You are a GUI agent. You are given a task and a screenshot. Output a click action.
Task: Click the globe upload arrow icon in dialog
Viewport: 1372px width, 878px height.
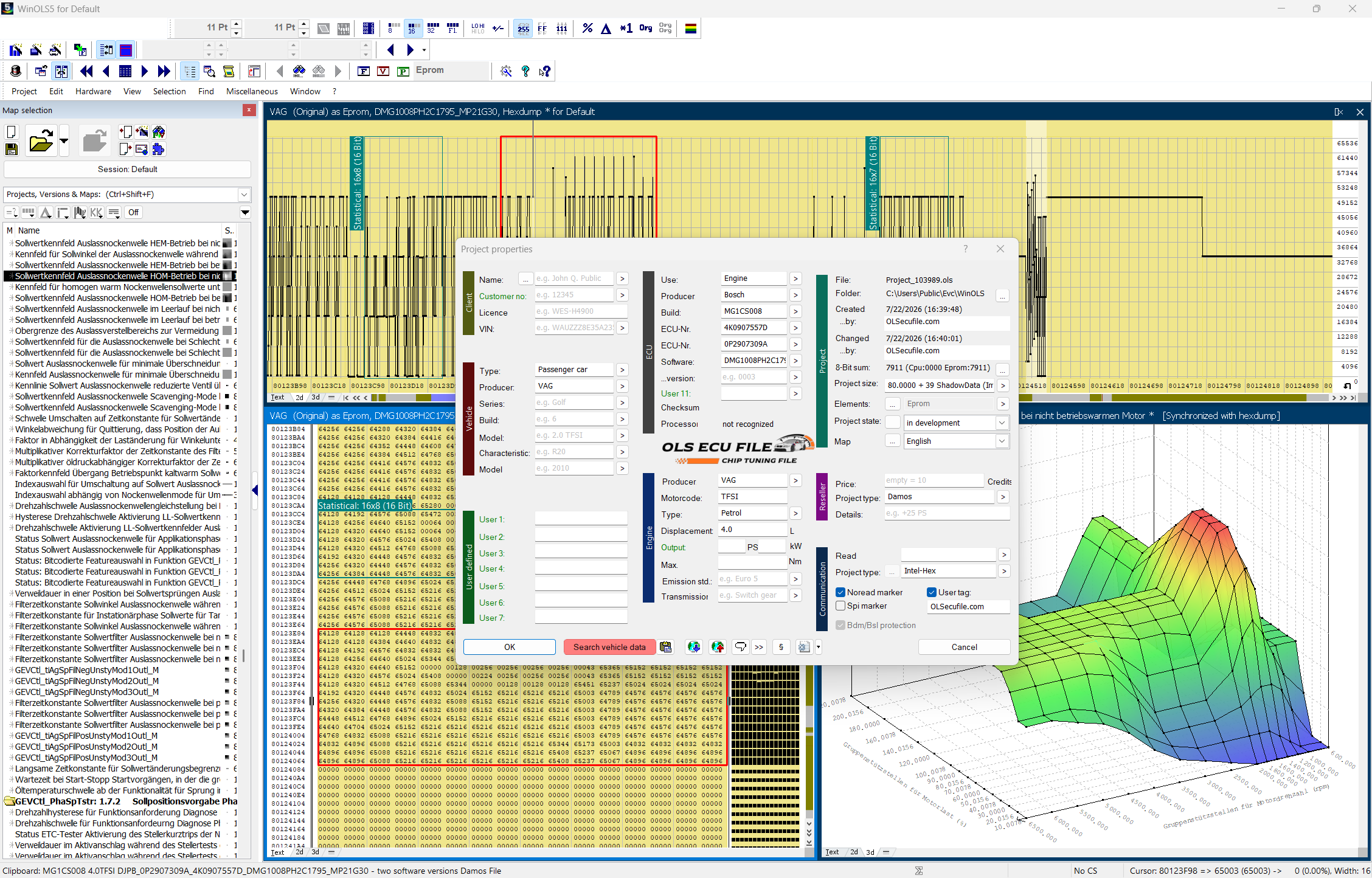click(x=718, y=647)
